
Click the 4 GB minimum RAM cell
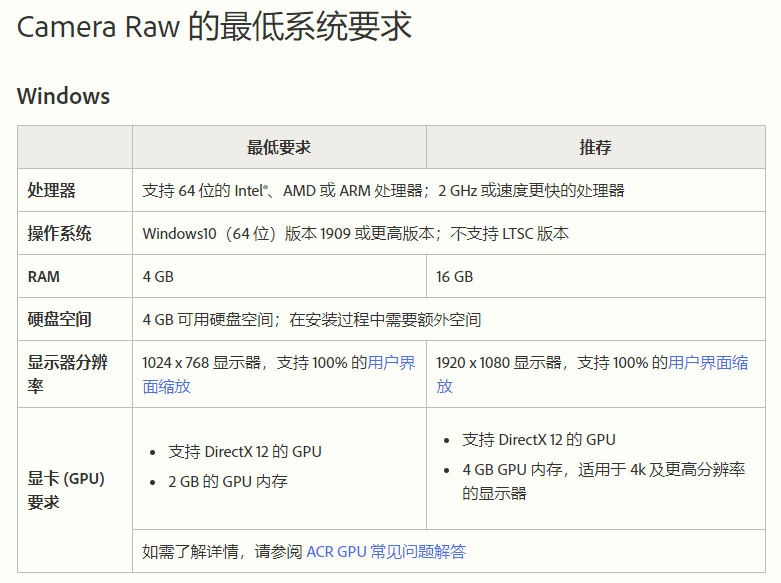158,277
